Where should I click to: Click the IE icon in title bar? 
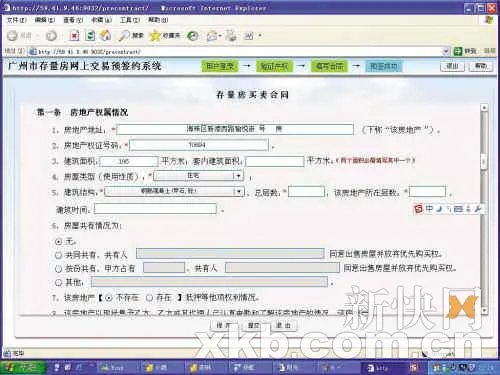pyautogui.click(x=7, y=7)
